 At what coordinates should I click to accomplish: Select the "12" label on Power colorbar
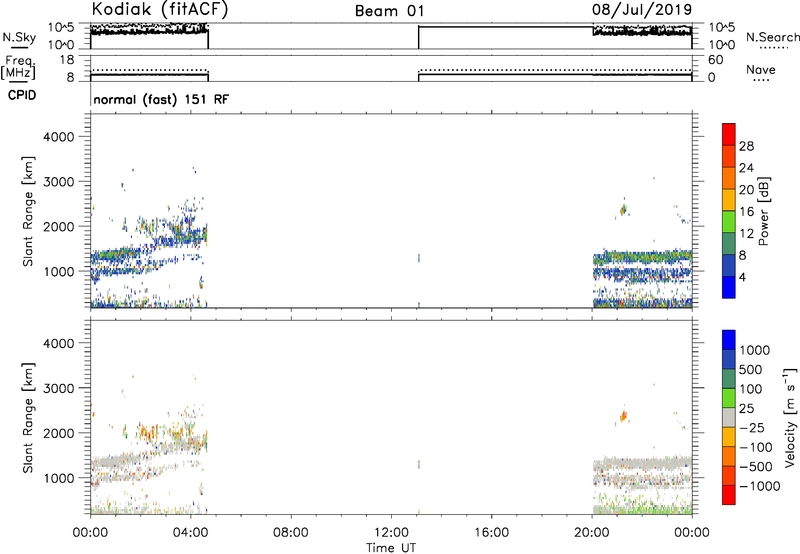tap(746, 234)
